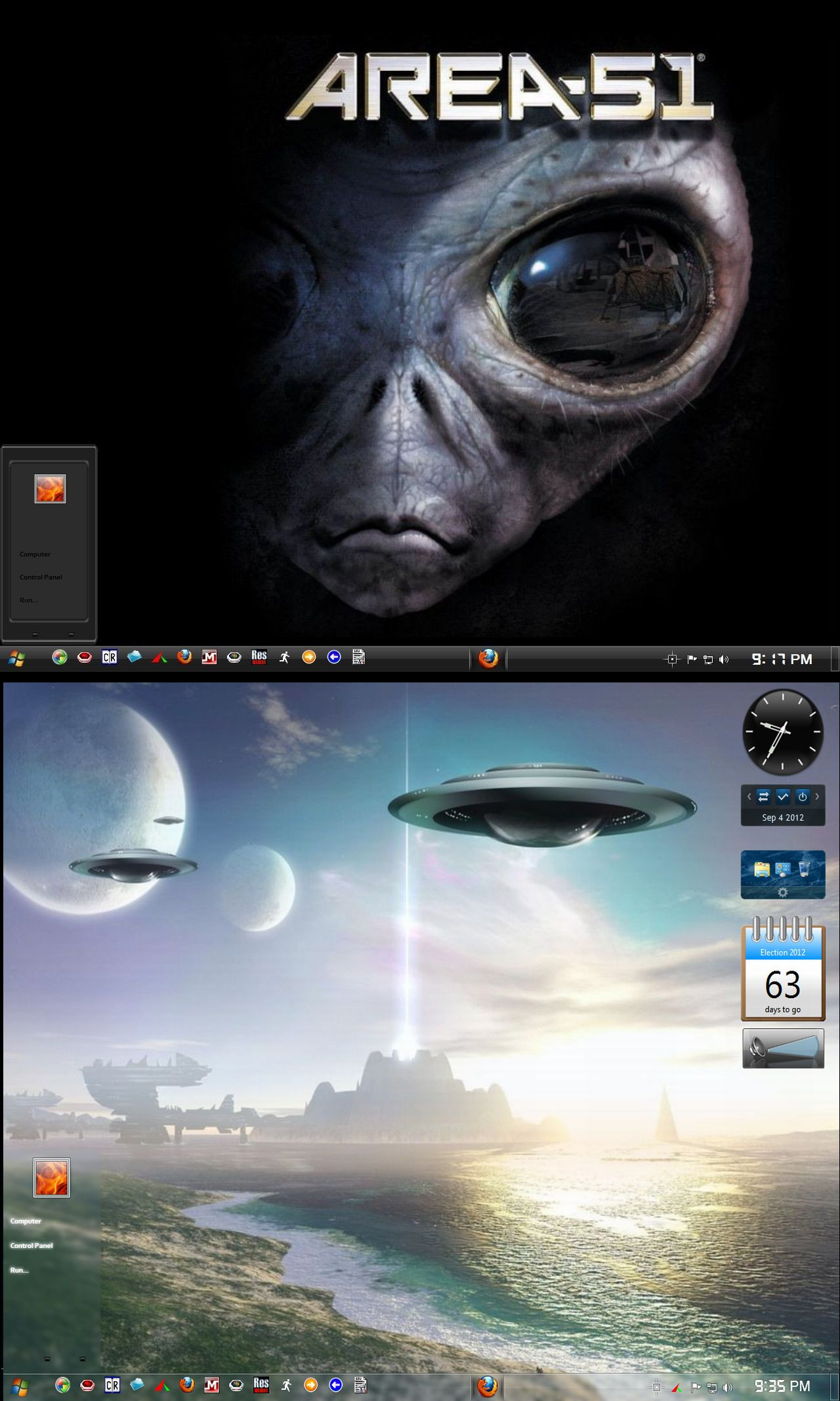Open Action Center flag on lower light taskbar
The image size is (840, 1401).
coord(696,1387)
